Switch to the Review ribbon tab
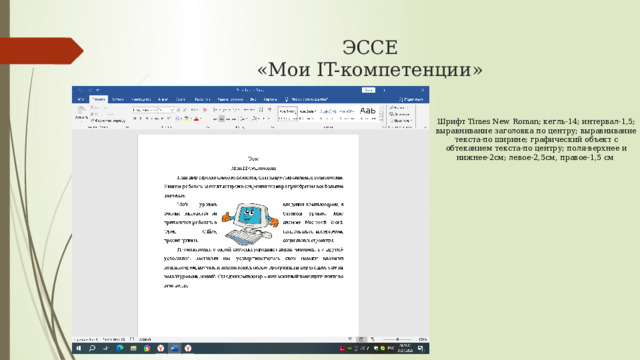 click(x=231, y=99)
